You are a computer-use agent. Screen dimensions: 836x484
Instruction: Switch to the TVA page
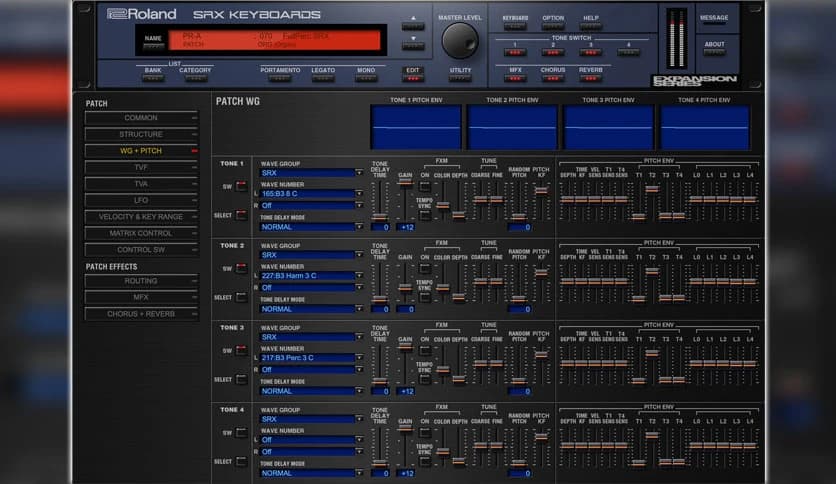[141, 184]
